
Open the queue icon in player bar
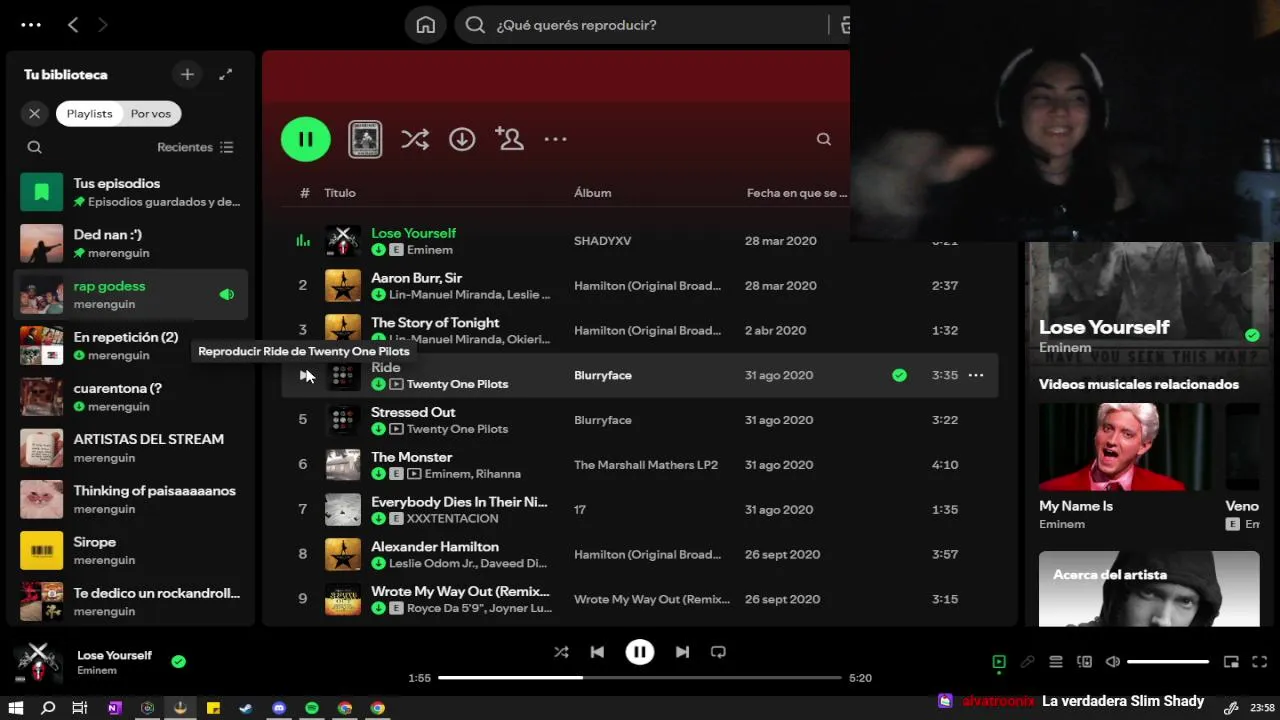coord(1056,662)
